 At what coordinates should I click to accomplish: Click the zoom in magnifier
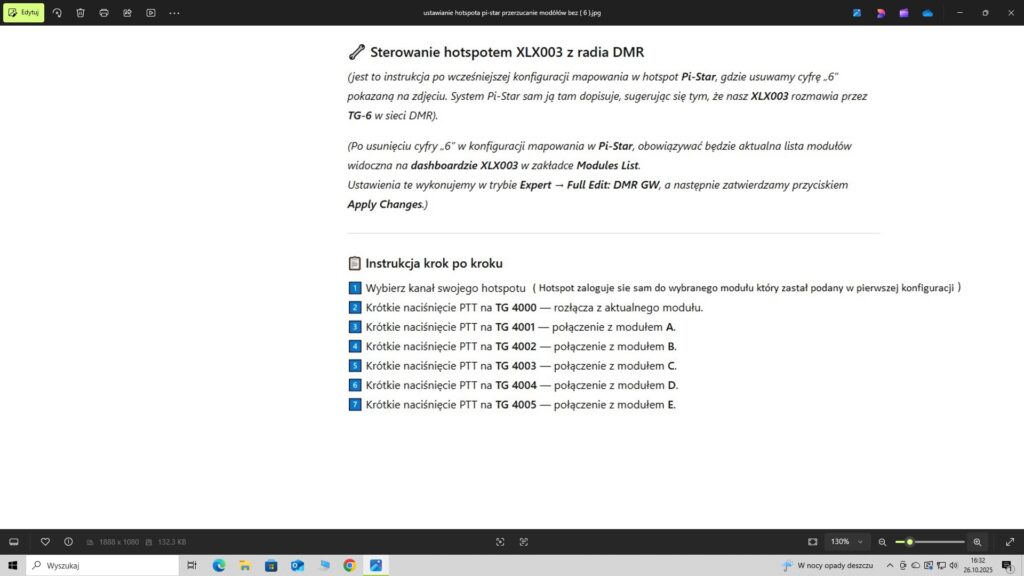977,542
